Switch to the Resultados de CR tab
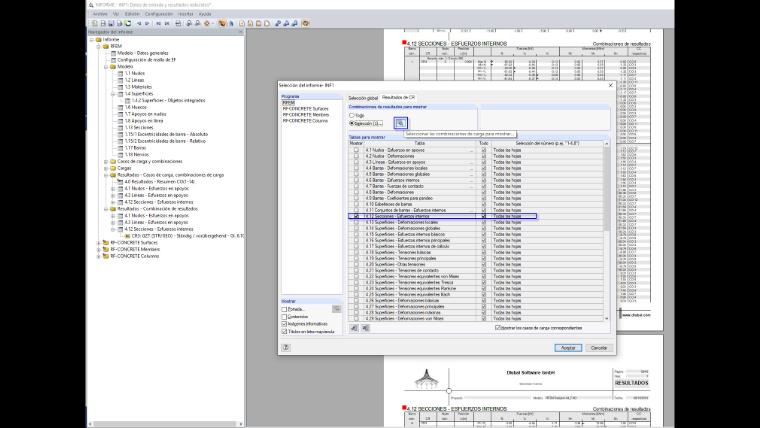760x428 pixels. 398,97
